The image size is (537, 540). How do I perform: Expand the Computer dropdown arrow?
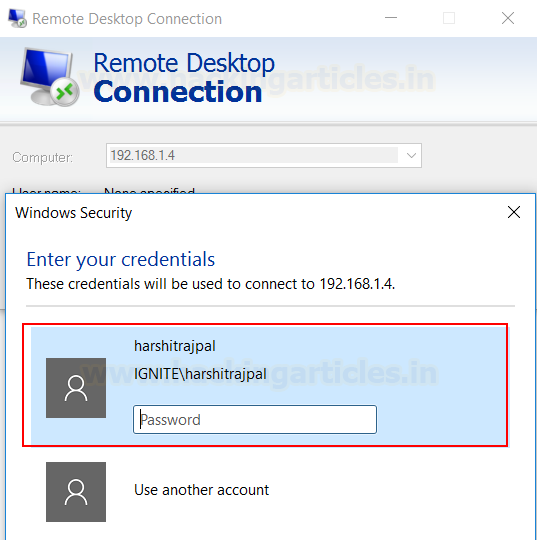click(x=411, y=155)
